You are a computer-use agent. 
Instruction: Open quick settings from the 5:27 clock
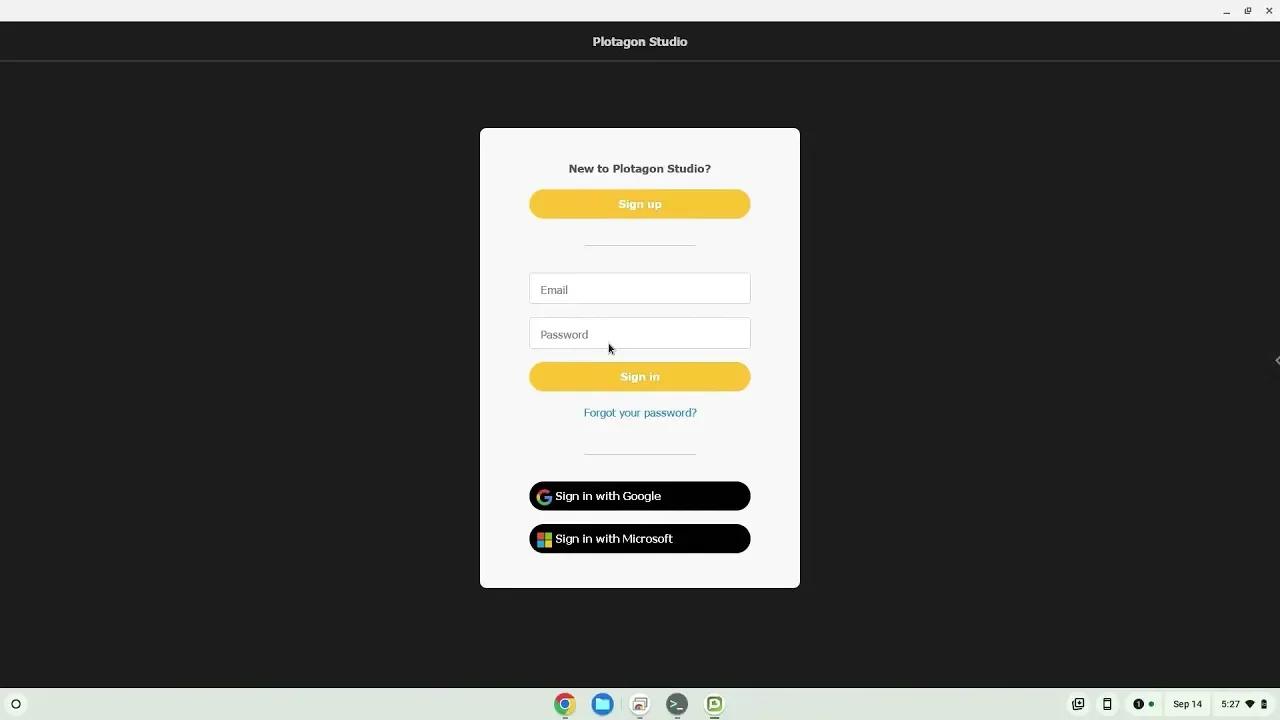[x=1230, y=704]
